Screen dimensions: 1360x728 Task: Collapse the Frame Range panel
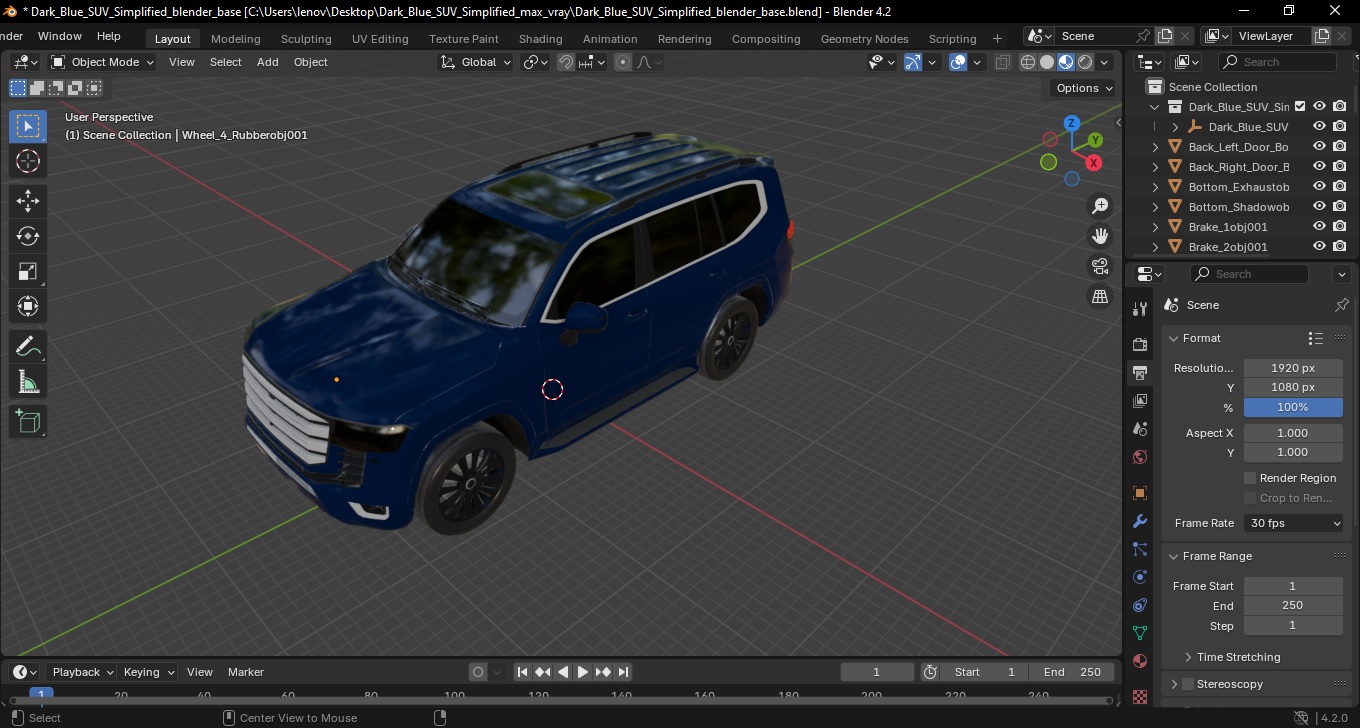1174,556
